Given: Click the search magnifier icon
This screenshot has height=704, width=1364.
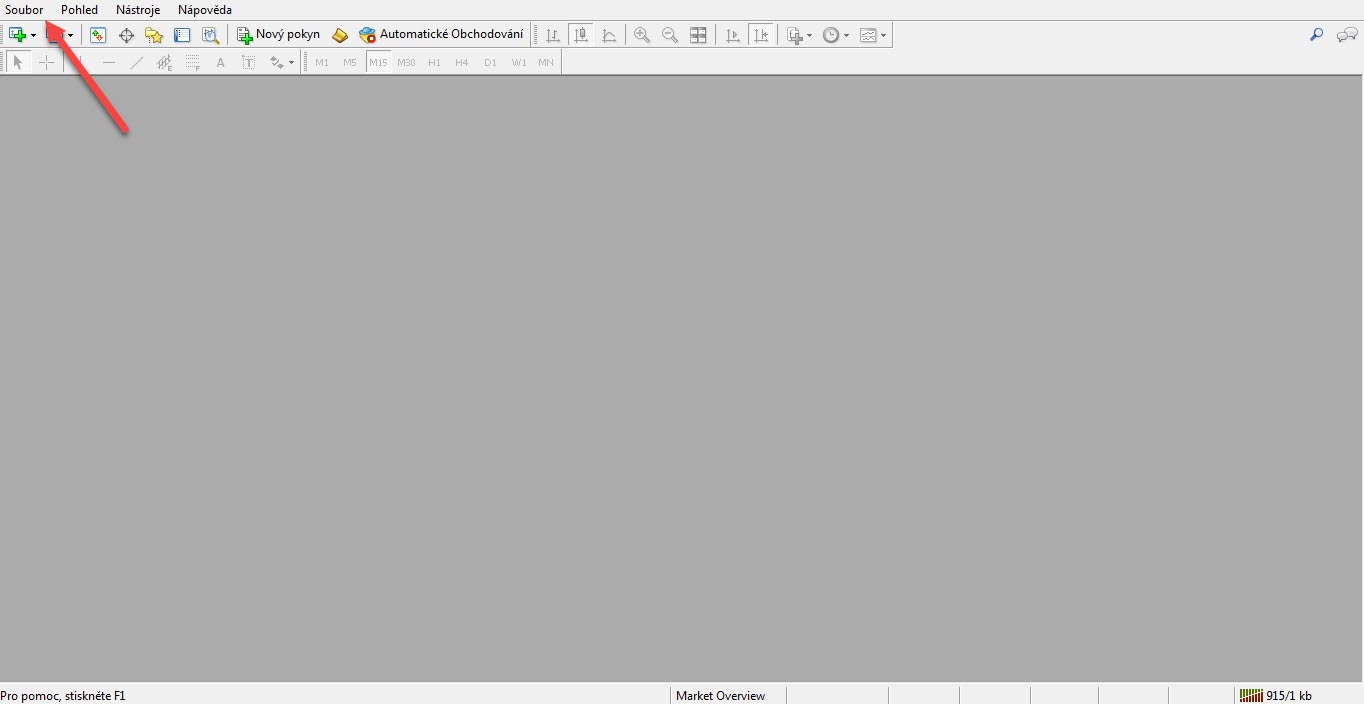Looking at the screenshot, I should click(x=1317, y=35).
